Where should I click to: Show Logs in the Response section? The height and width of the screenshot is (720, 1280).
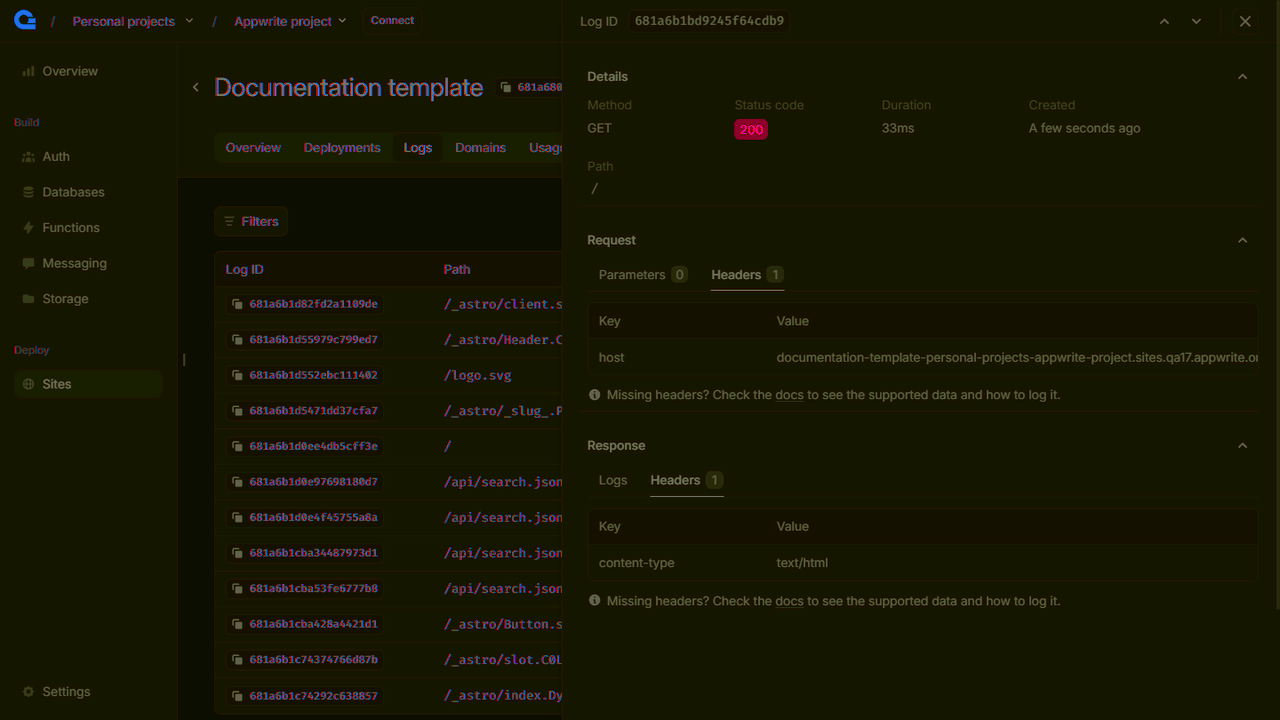click(613, 480)
